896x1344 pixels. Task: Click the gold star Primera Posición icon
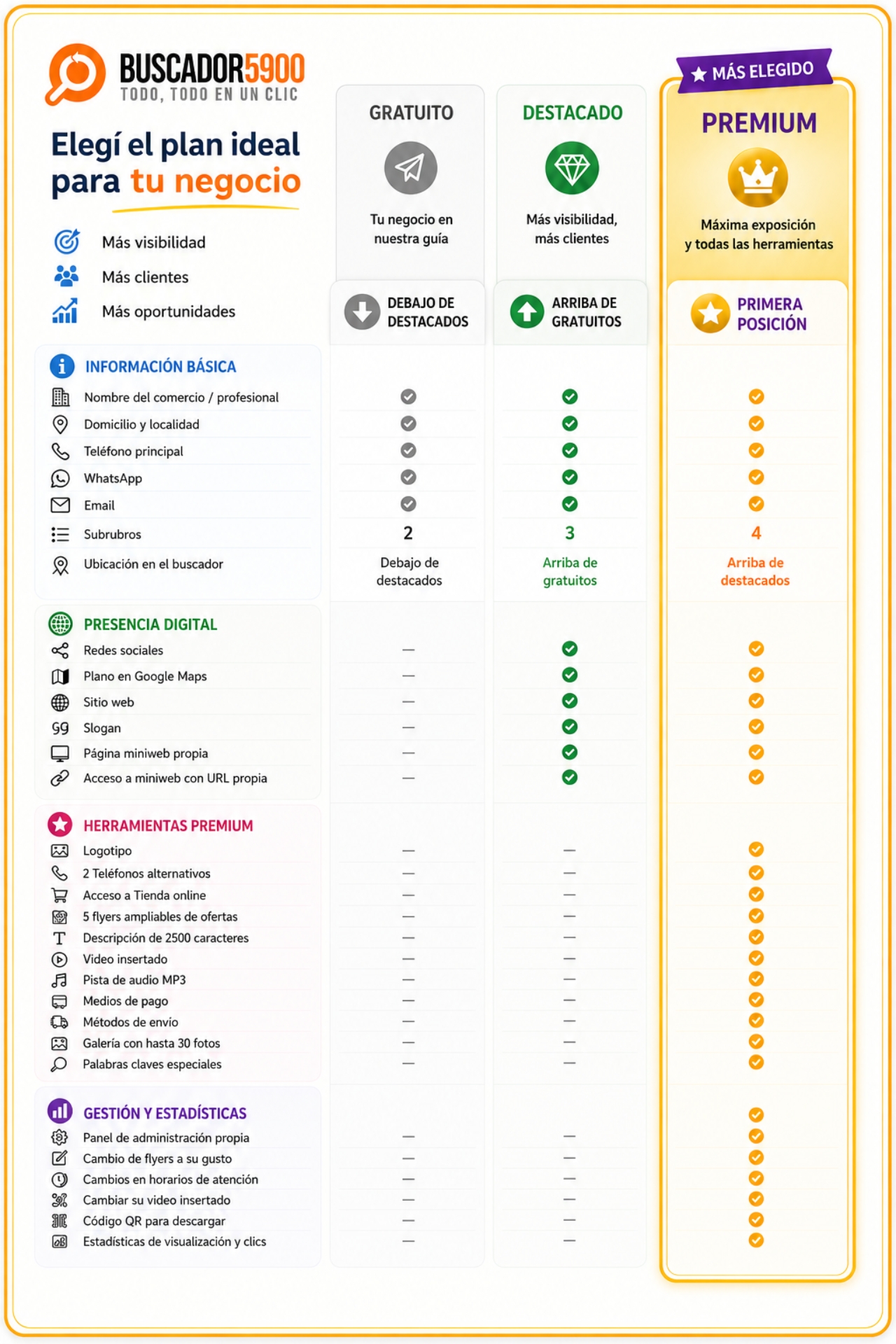pos(710,313)
